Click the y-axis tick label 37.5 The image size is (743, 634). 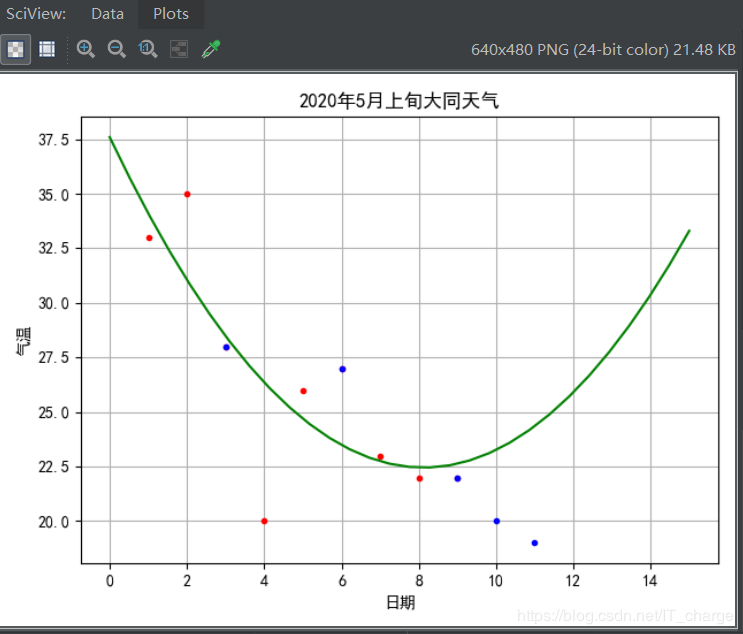pyautogui.click(x=54, y=140)
